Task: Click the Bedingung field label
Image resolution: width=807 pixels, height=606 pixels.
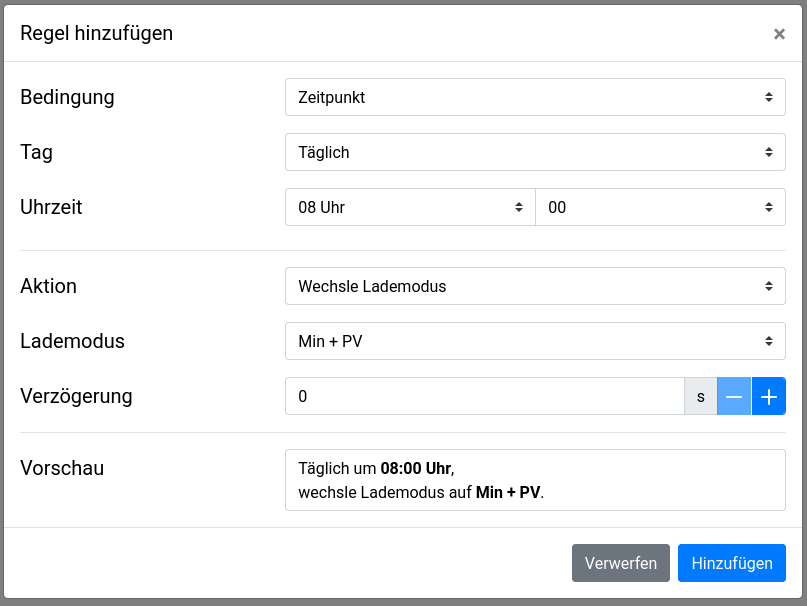Action: [68, 97]
